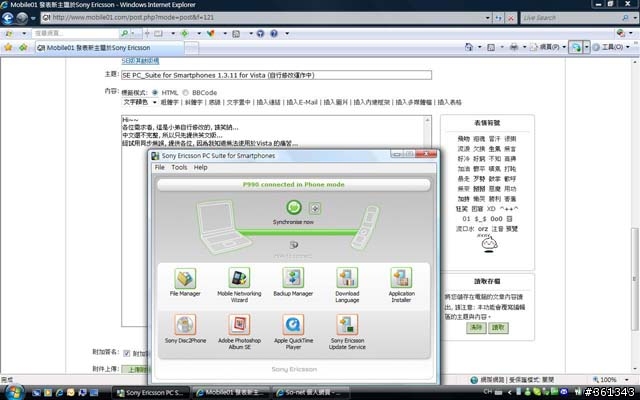
Task: Click the IE Home icon
Action: (x=469, y=47)
